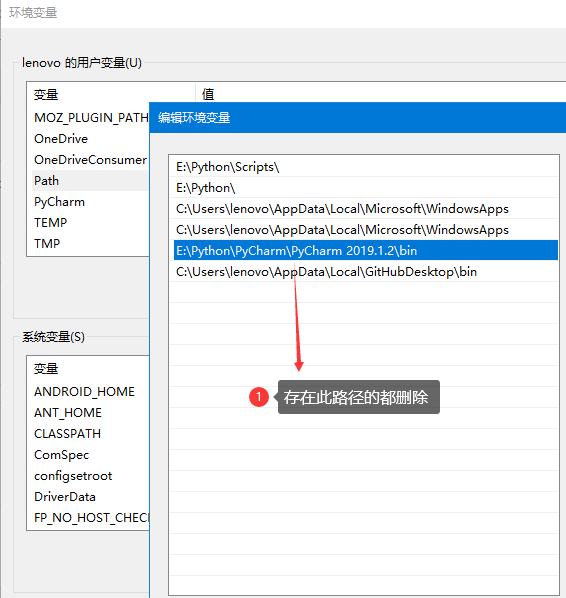566x598 pixels.
Task: Select the PyCharm user variable
Action: click(59, 202)
